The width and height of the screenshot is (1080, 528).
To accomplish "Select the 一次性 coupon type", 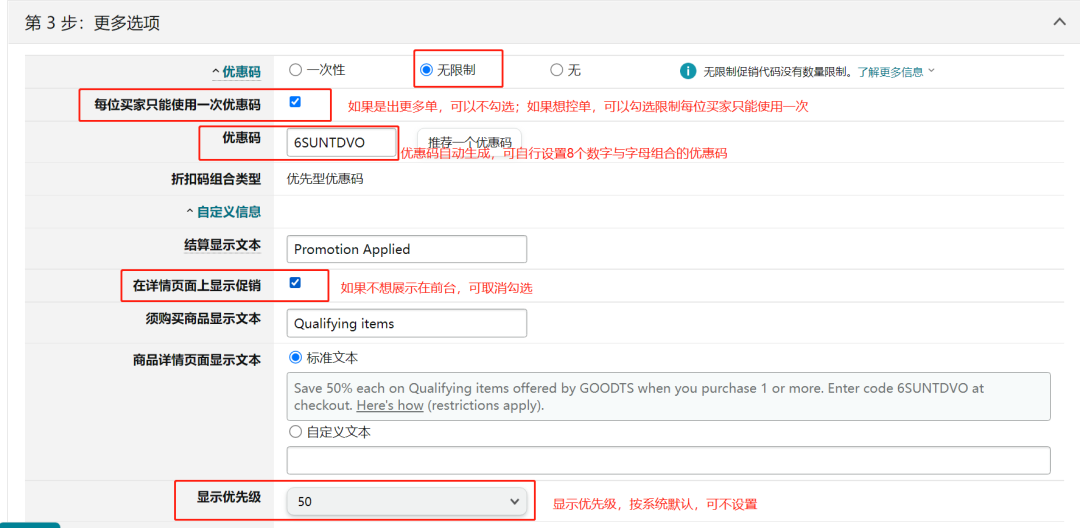I will pyautogui.click(x=295, y=70).
